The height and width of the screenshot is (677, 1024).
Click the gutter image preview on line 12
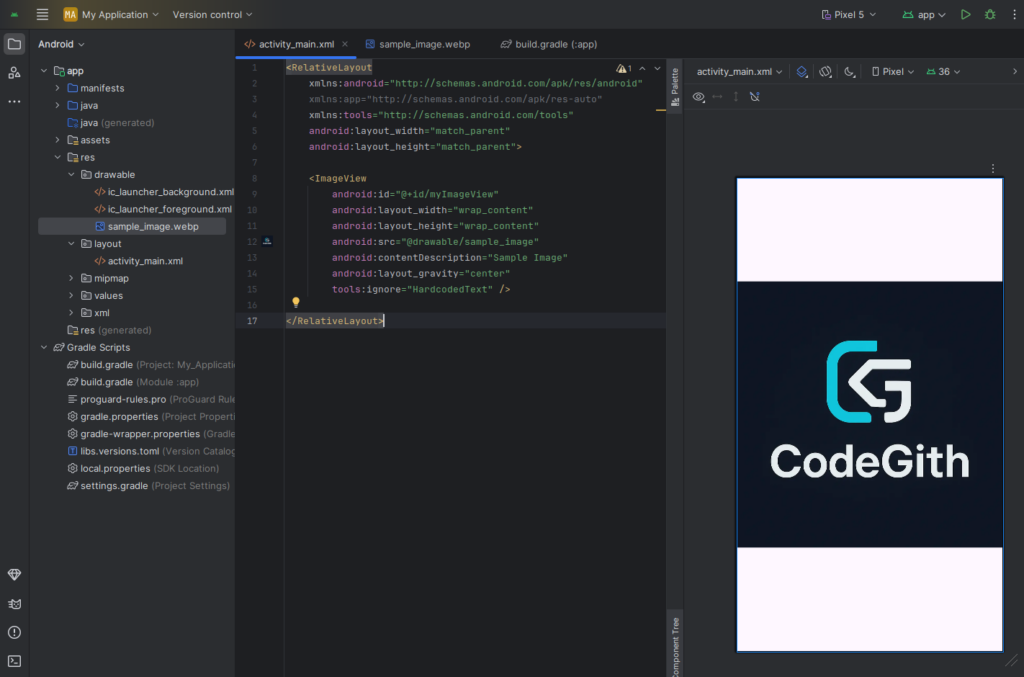(267, 242)
